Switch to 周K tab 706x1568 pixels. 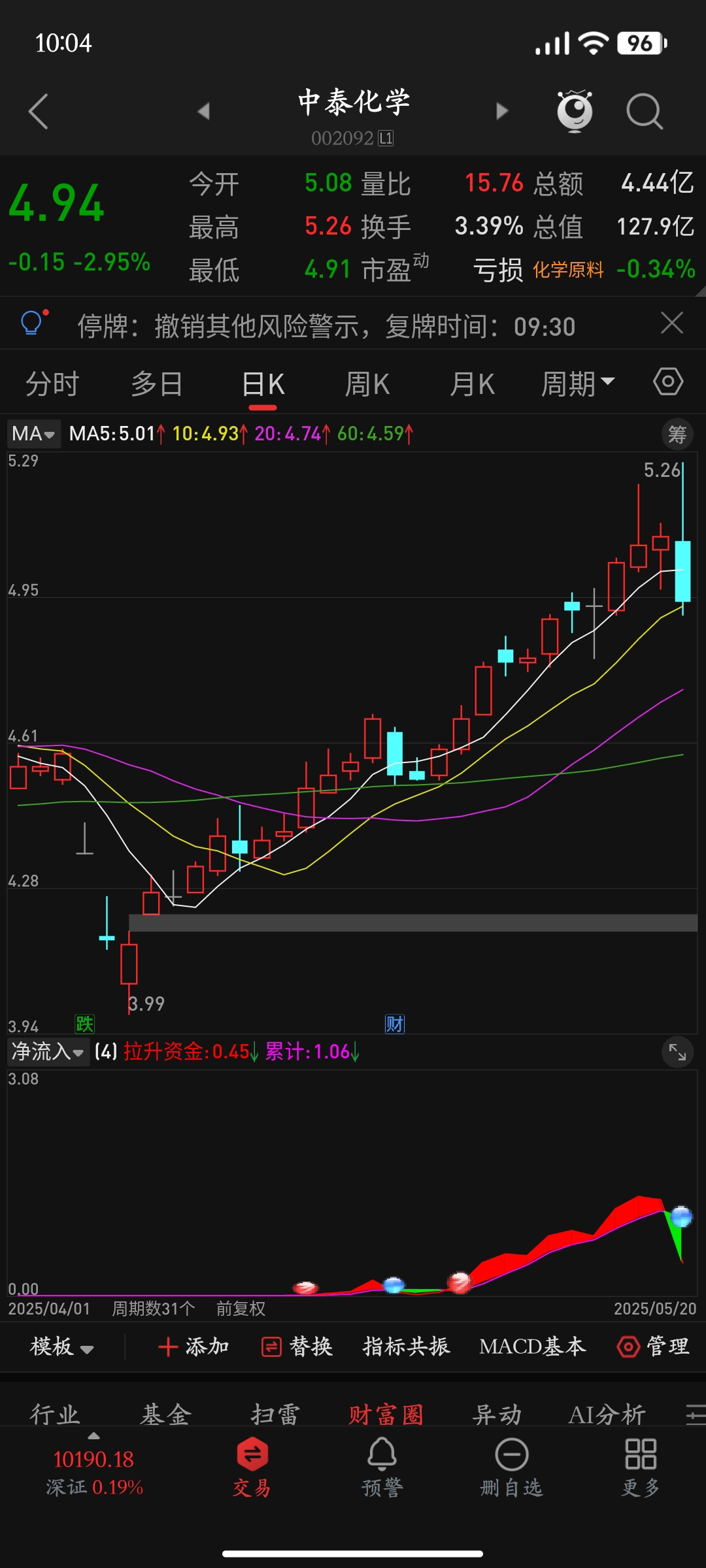tap(367, 384)
